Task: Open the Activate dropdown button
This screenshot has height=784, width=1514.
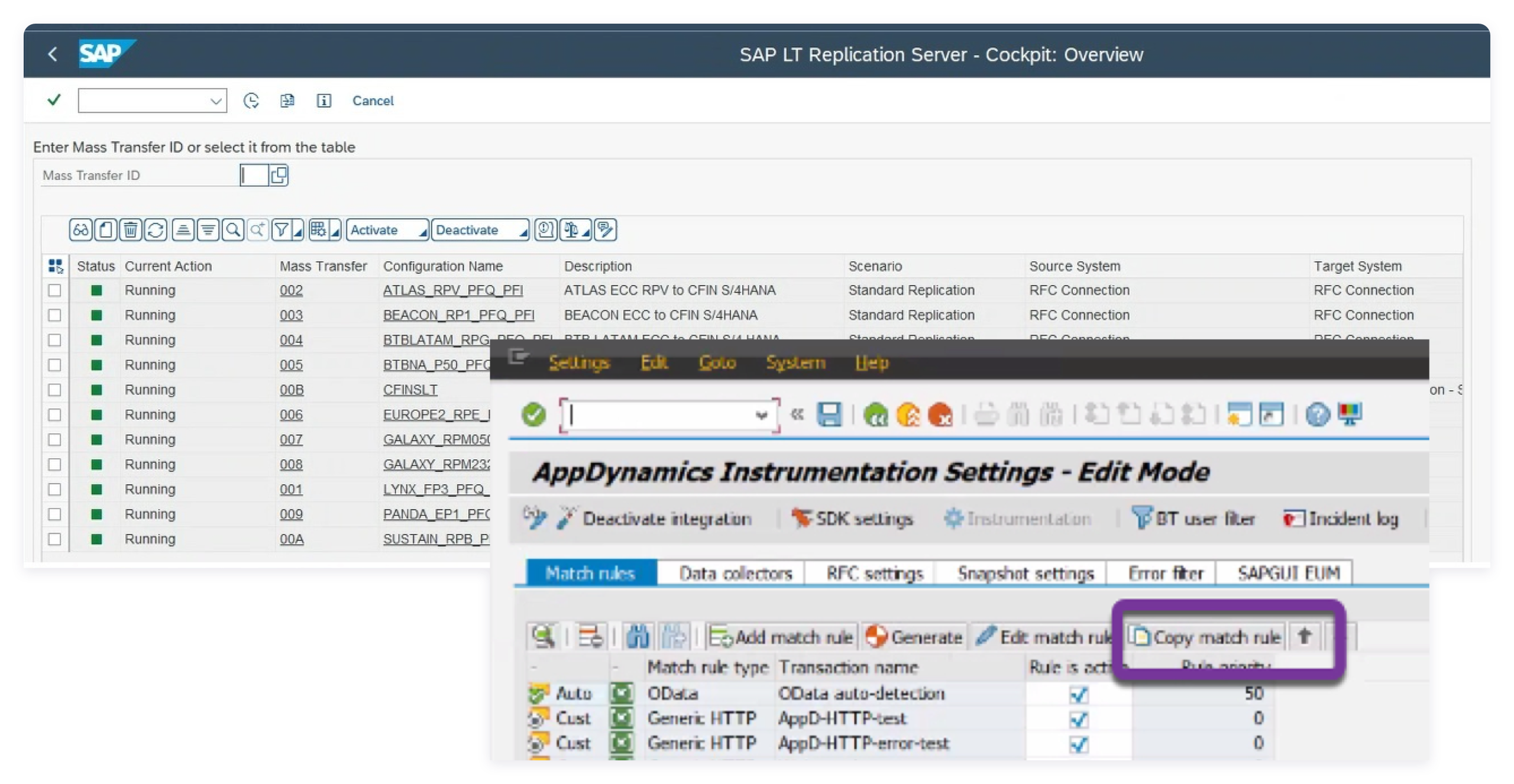Action: (x=387, y=229)
